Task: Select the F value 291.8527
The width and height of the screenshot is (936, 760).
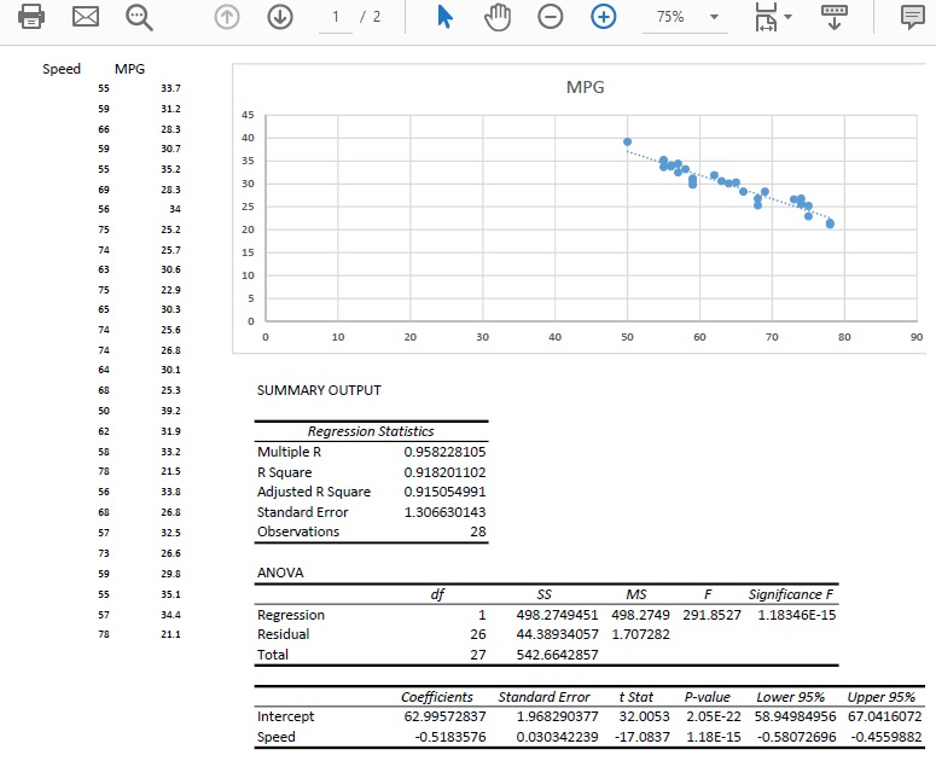Action: (x=712, y=615)
